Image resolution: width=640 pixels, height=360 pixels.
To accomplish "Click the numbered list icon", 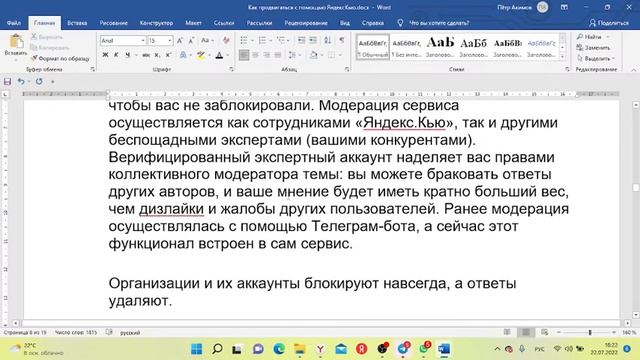I will click(262, 40).
